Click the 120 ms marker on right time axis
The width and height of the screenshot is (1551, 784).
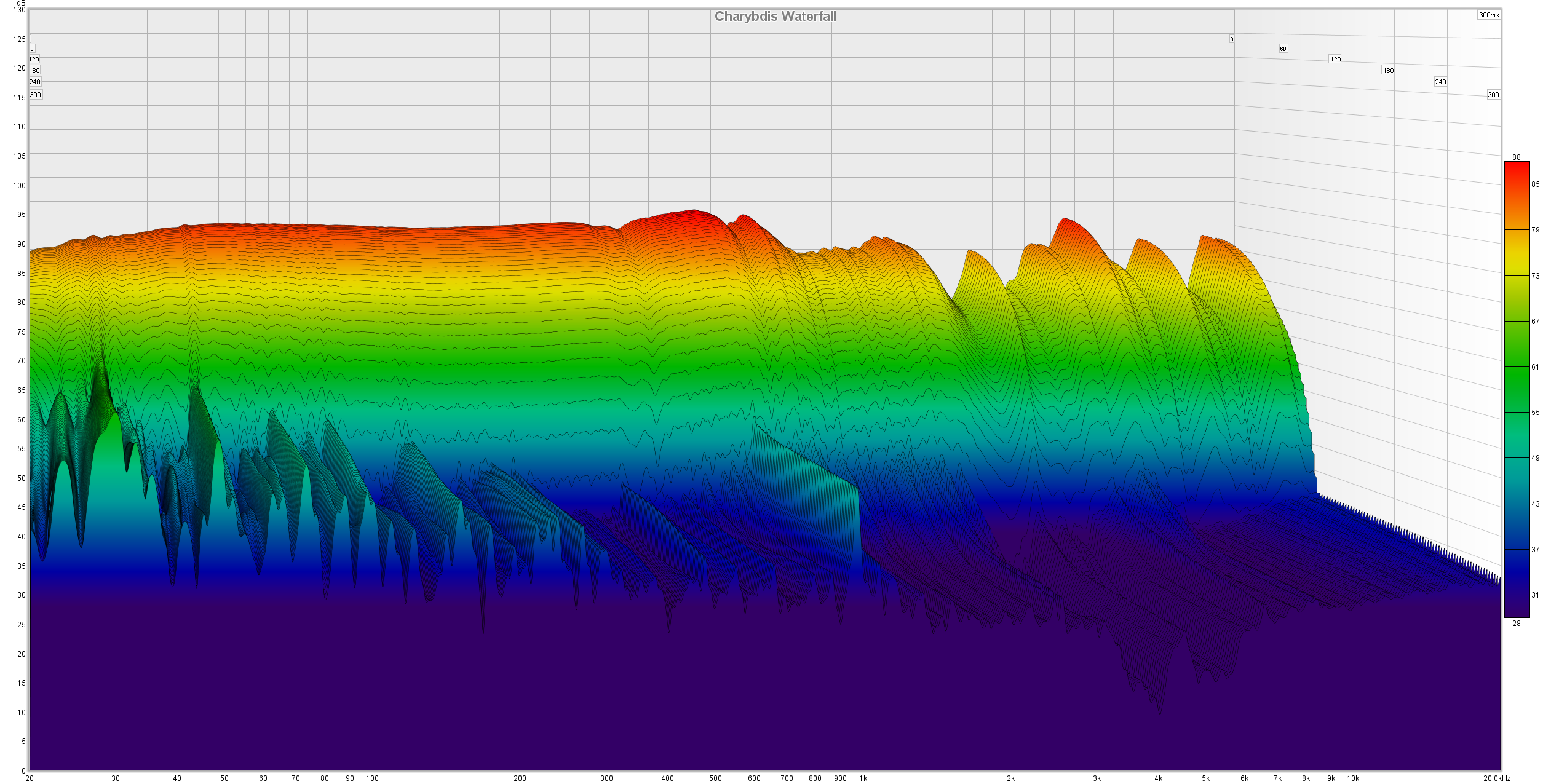pos(1335,59)
